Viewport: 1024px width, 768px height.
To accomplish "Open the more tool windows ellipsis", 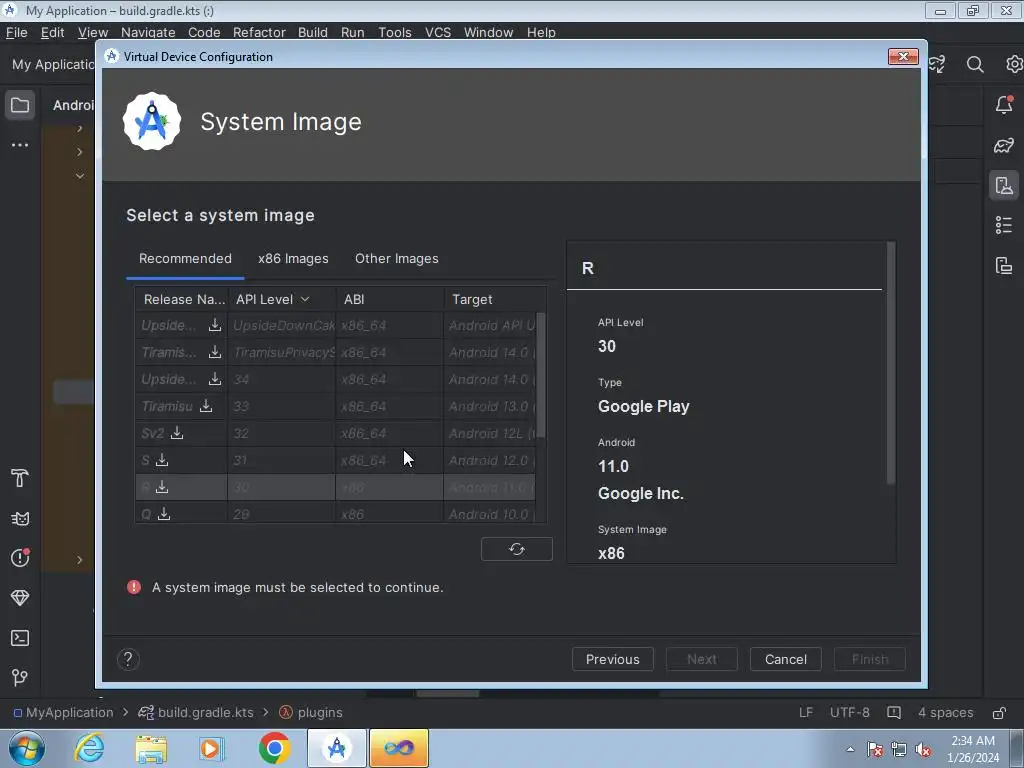I will click(20, 145).
